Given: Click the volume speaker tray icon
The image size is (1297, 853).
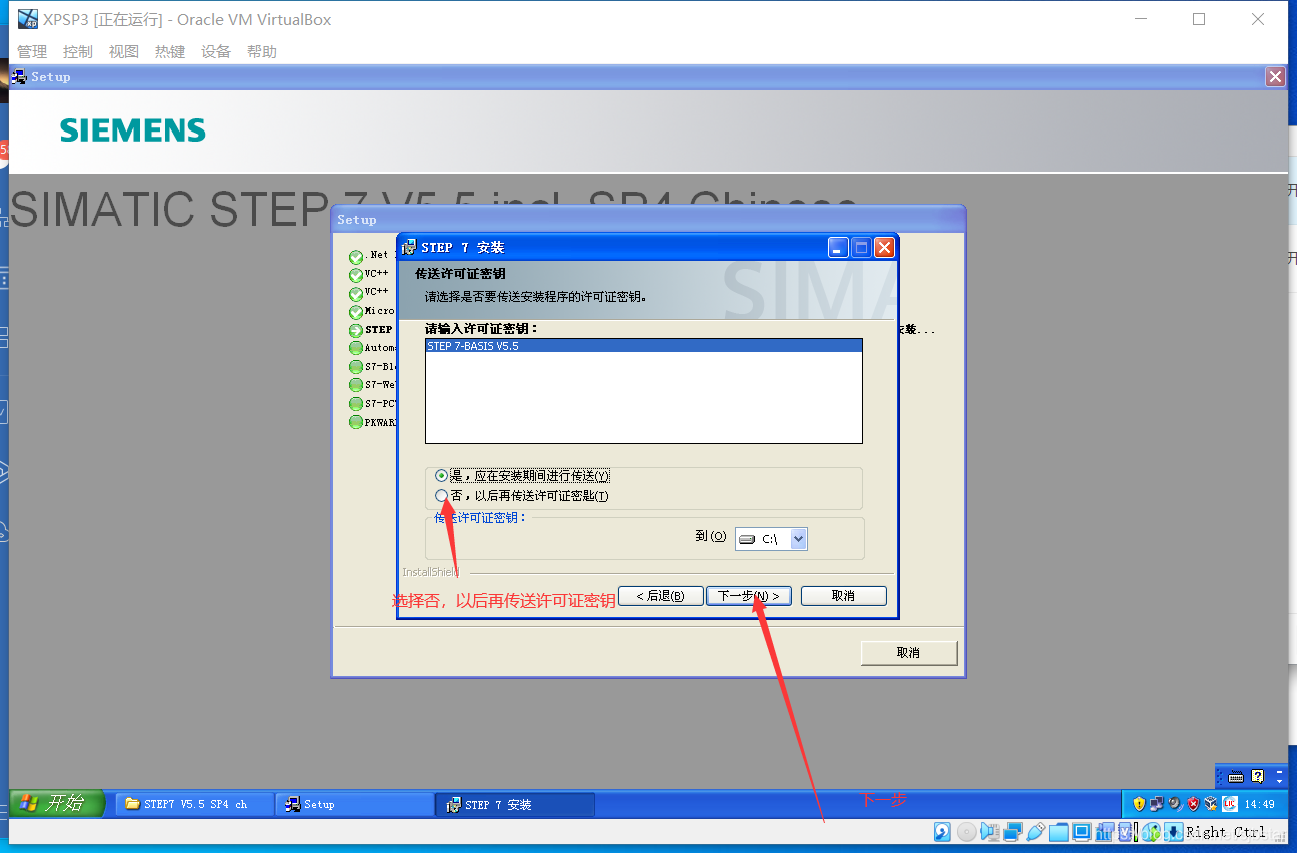Looking at the screenshot, I should coord(1175,804).
